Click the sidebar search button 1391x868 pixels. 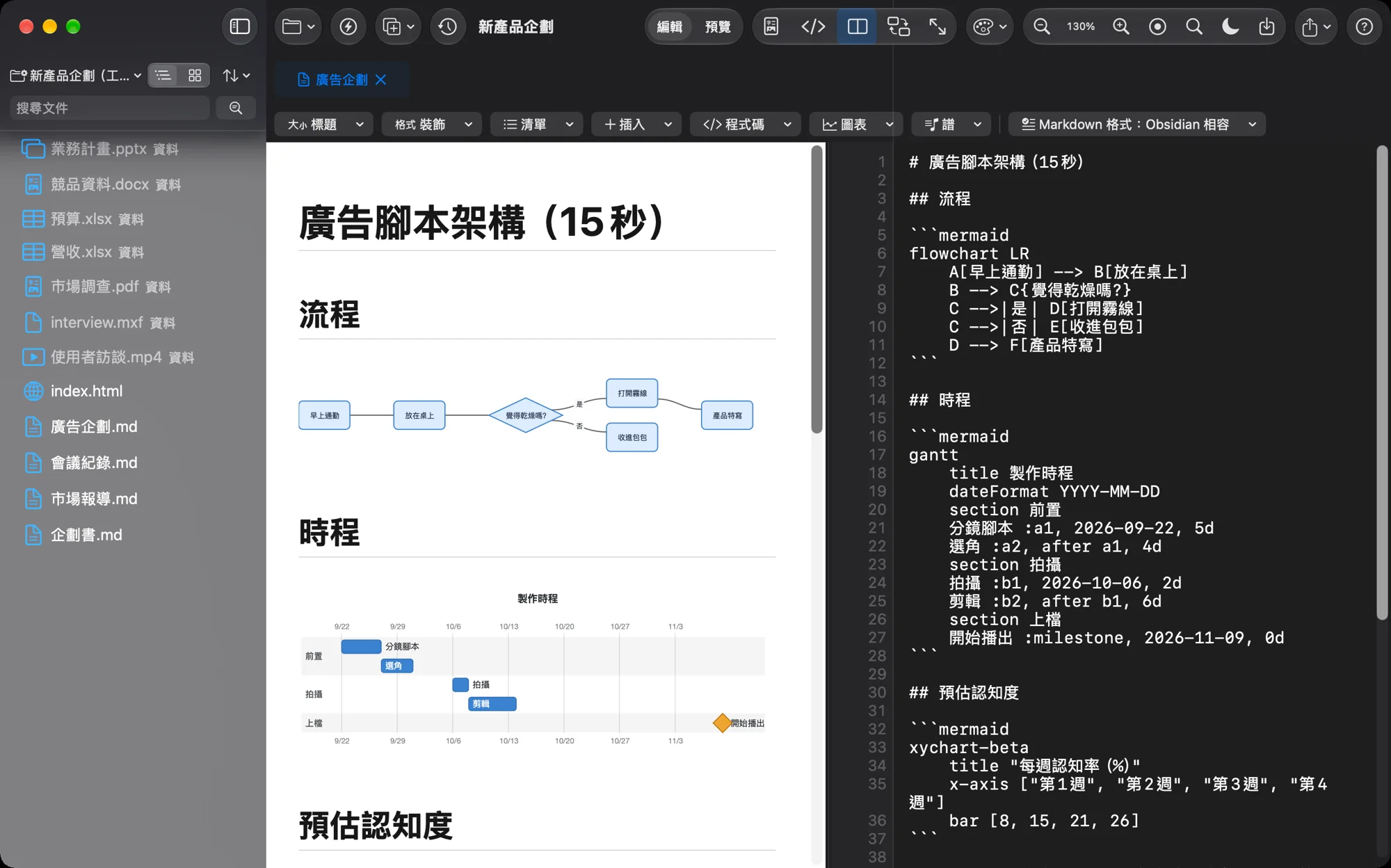tap(236, 108)
